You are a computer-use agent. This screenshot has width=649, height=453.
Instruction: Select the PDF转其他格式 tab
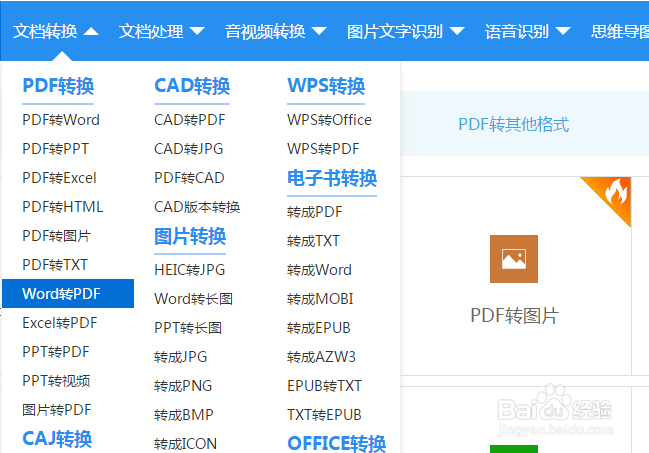tap(514, 124)
